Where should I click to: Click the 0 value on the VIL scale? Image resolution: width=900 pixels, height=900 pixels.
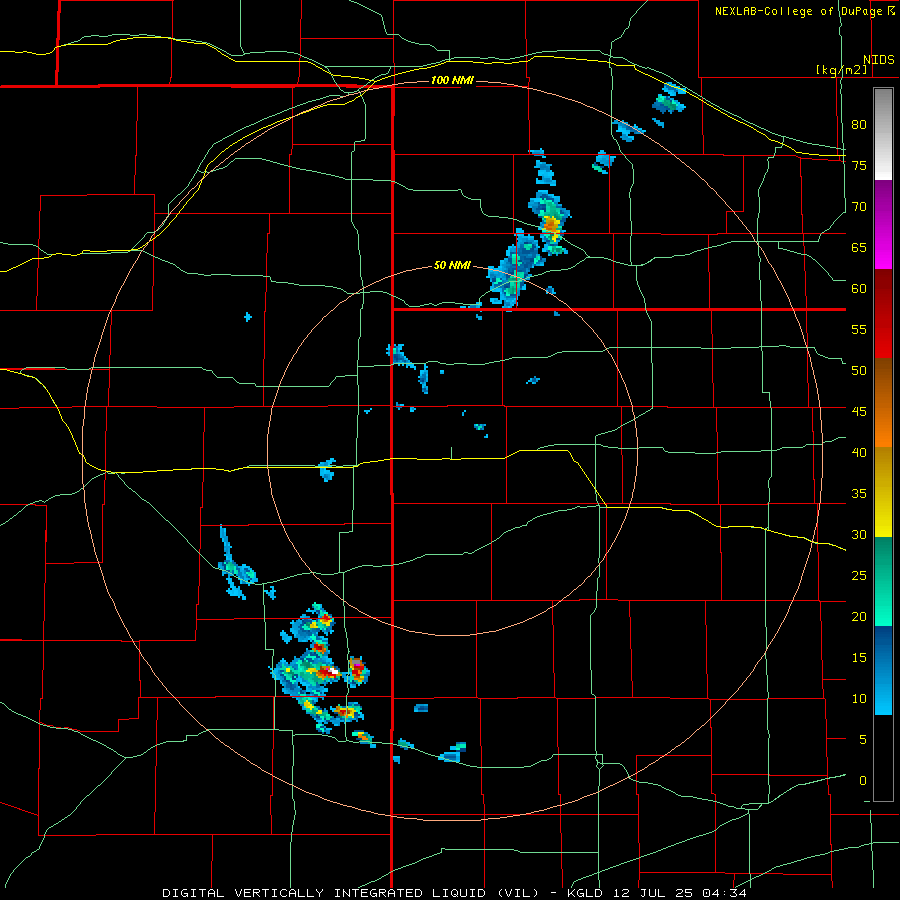[x=863, y=781]
